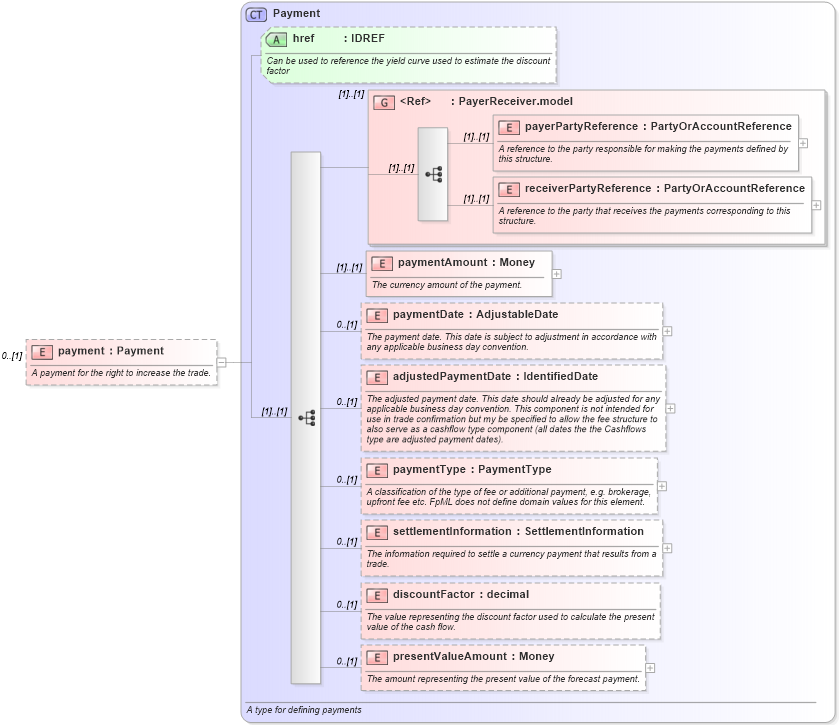The width and height of the screenshot is (839, 725).
Task: Expand settlementInformation using the plus icon
Action: 669,547
